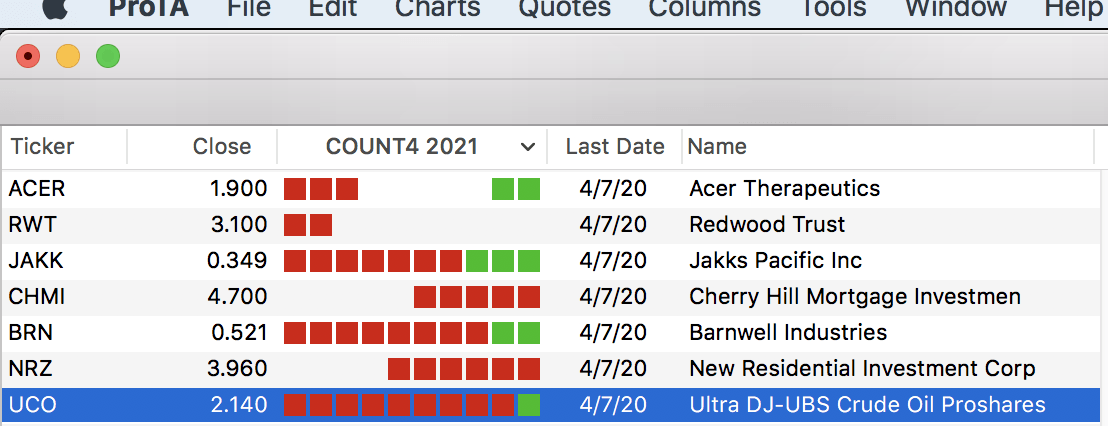1108x426 pixels.
Task: Click the close price 0.349
Action: click(237, 261)
